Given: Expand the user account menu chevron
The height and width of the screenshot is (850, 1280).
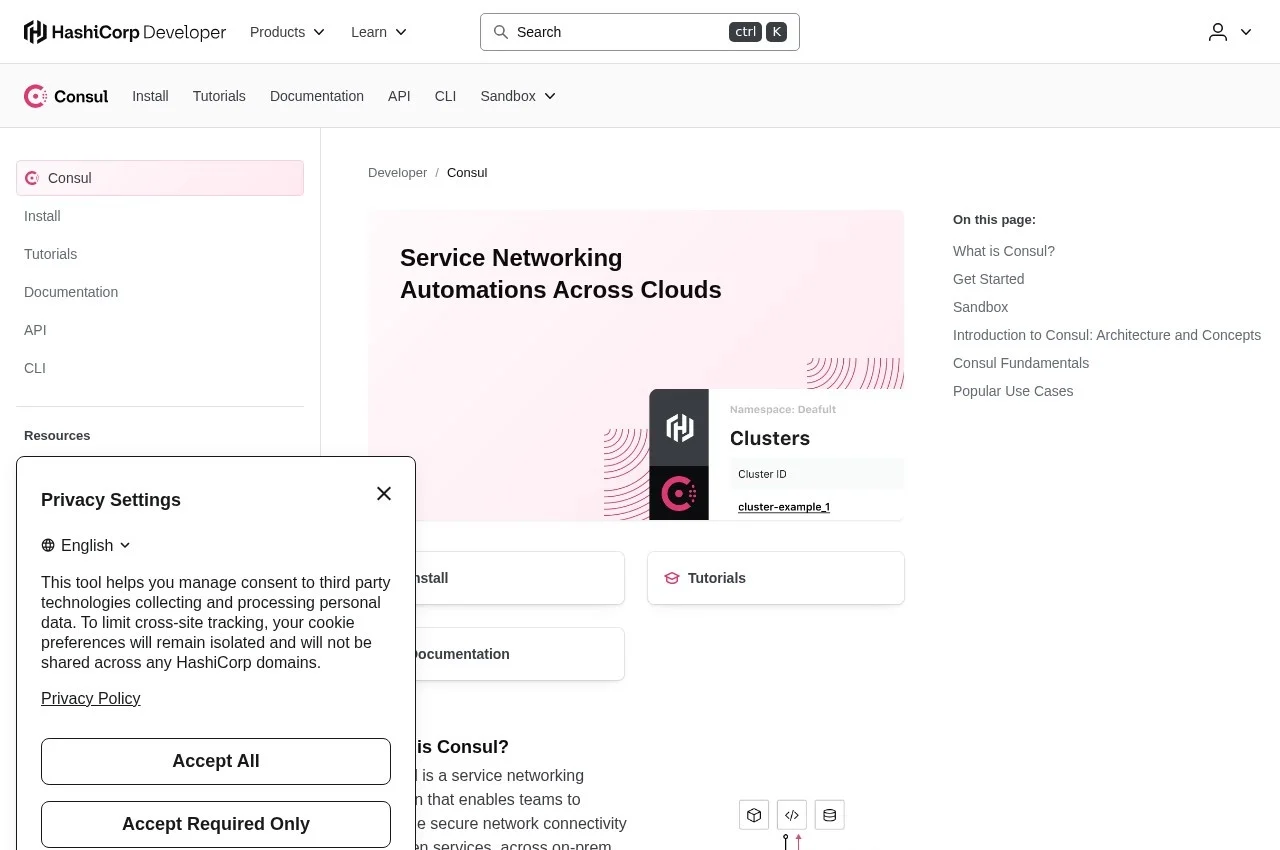Looking at the screenshot, I should coord(1246,32).
